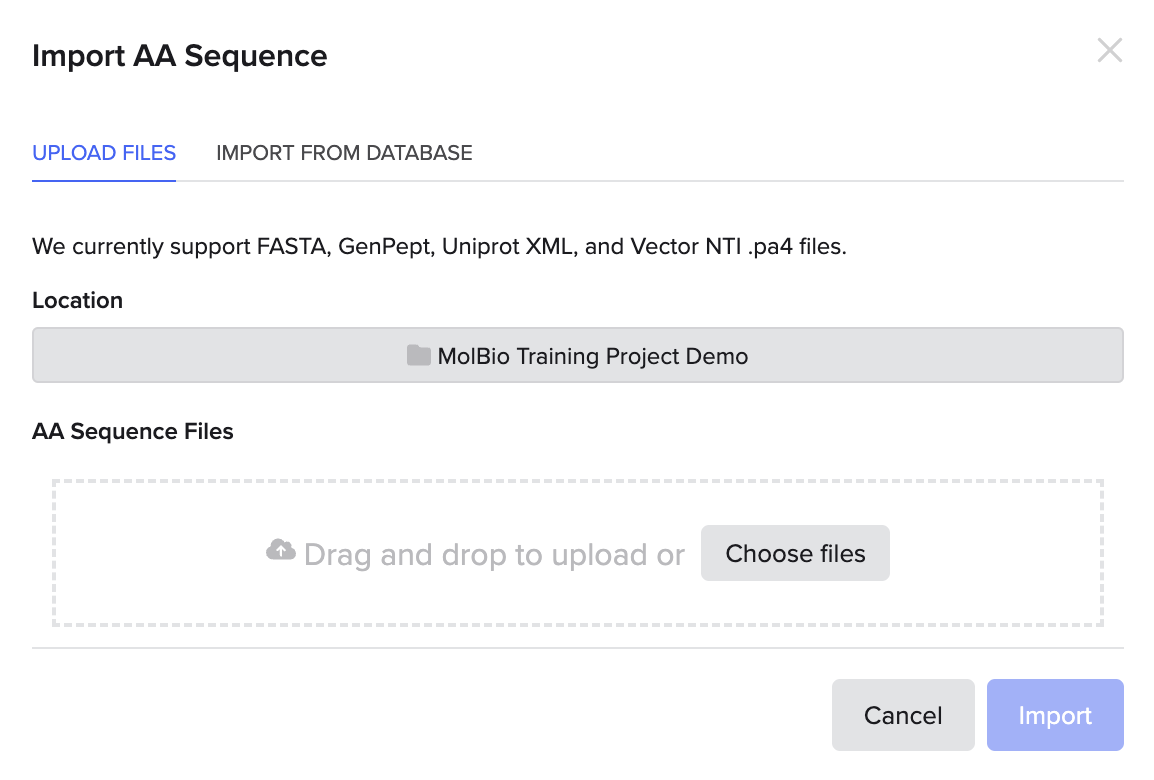
Task: Click the 'AA Sequence Files' label
Action: [x=132, y=431]
